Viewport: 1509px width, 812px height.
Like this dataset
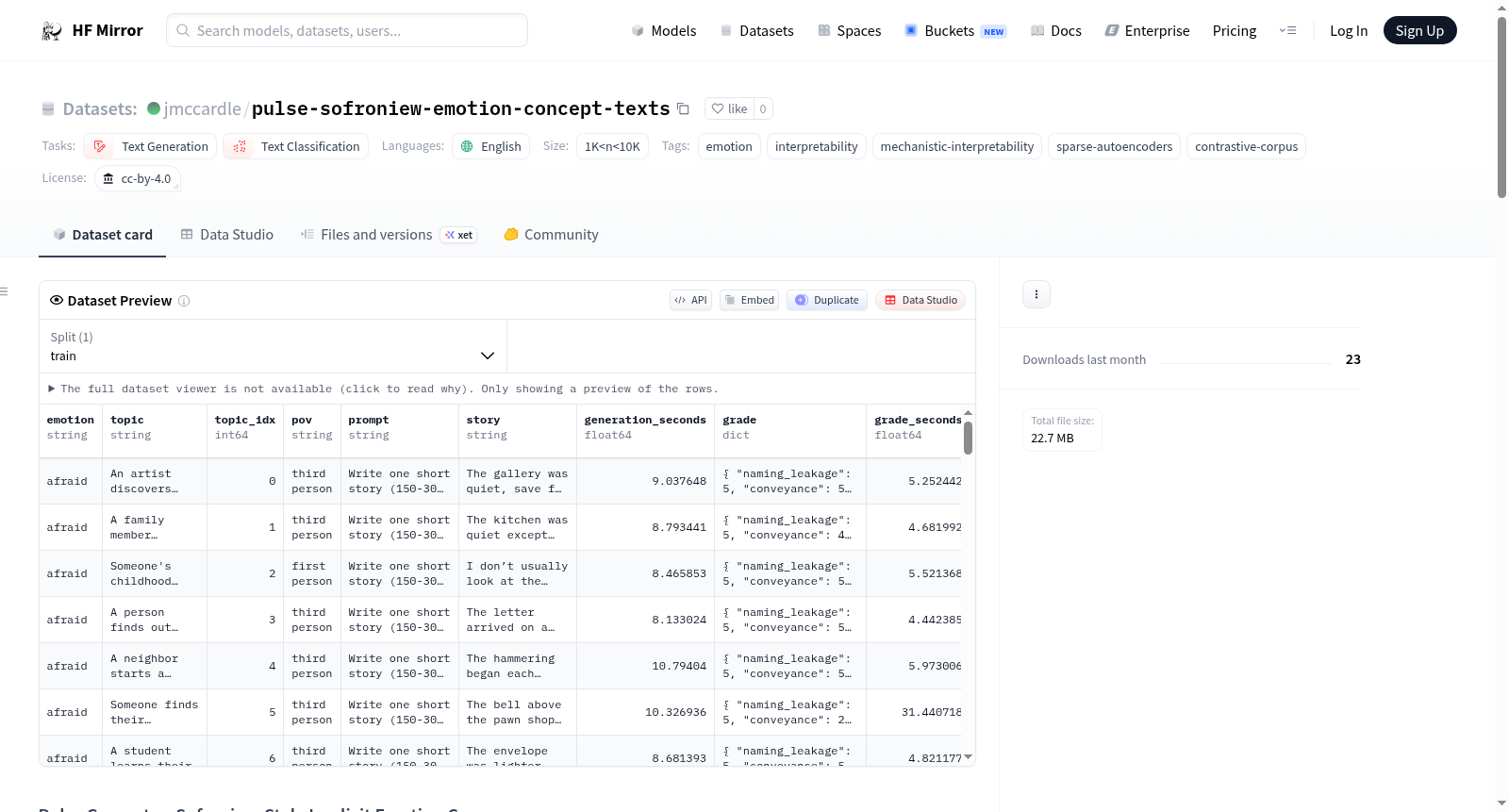point(729,108)
